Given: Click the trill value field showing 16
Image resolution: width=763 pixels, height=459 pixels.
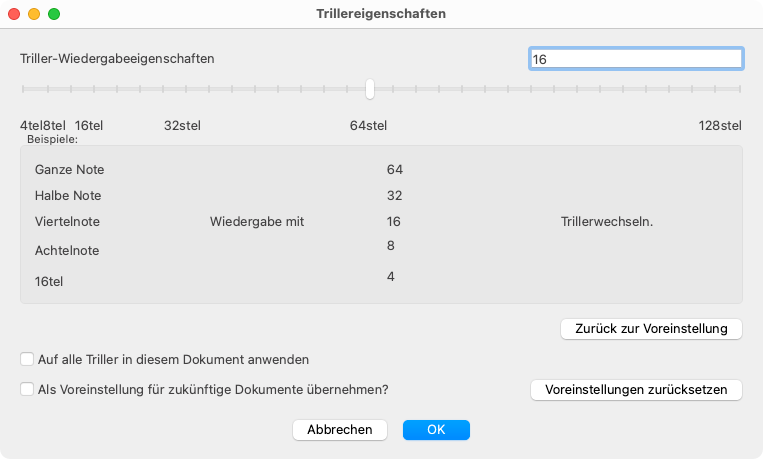Looking at the screenshot, I should tap(635, 59).
